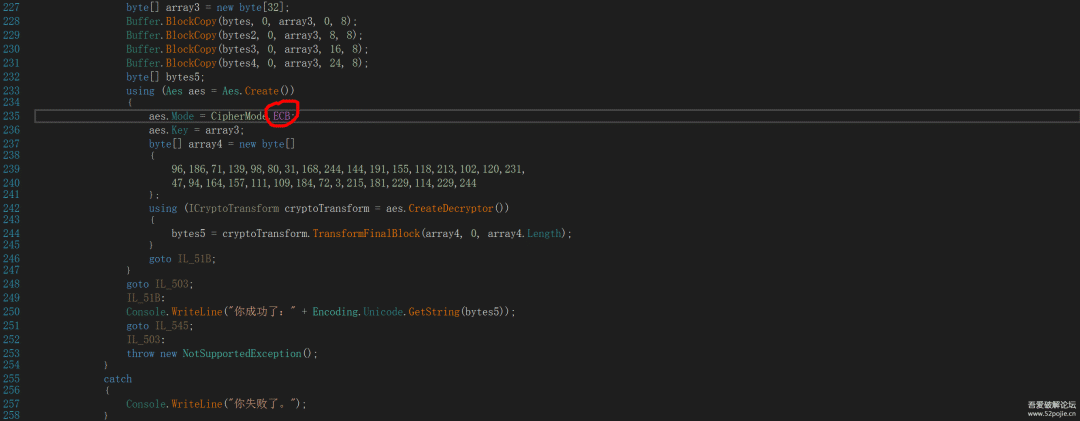This screenshot has height=421, width=1080.
Task: Follow the goto IL_51B label on line 246
Action: point(194,258)
